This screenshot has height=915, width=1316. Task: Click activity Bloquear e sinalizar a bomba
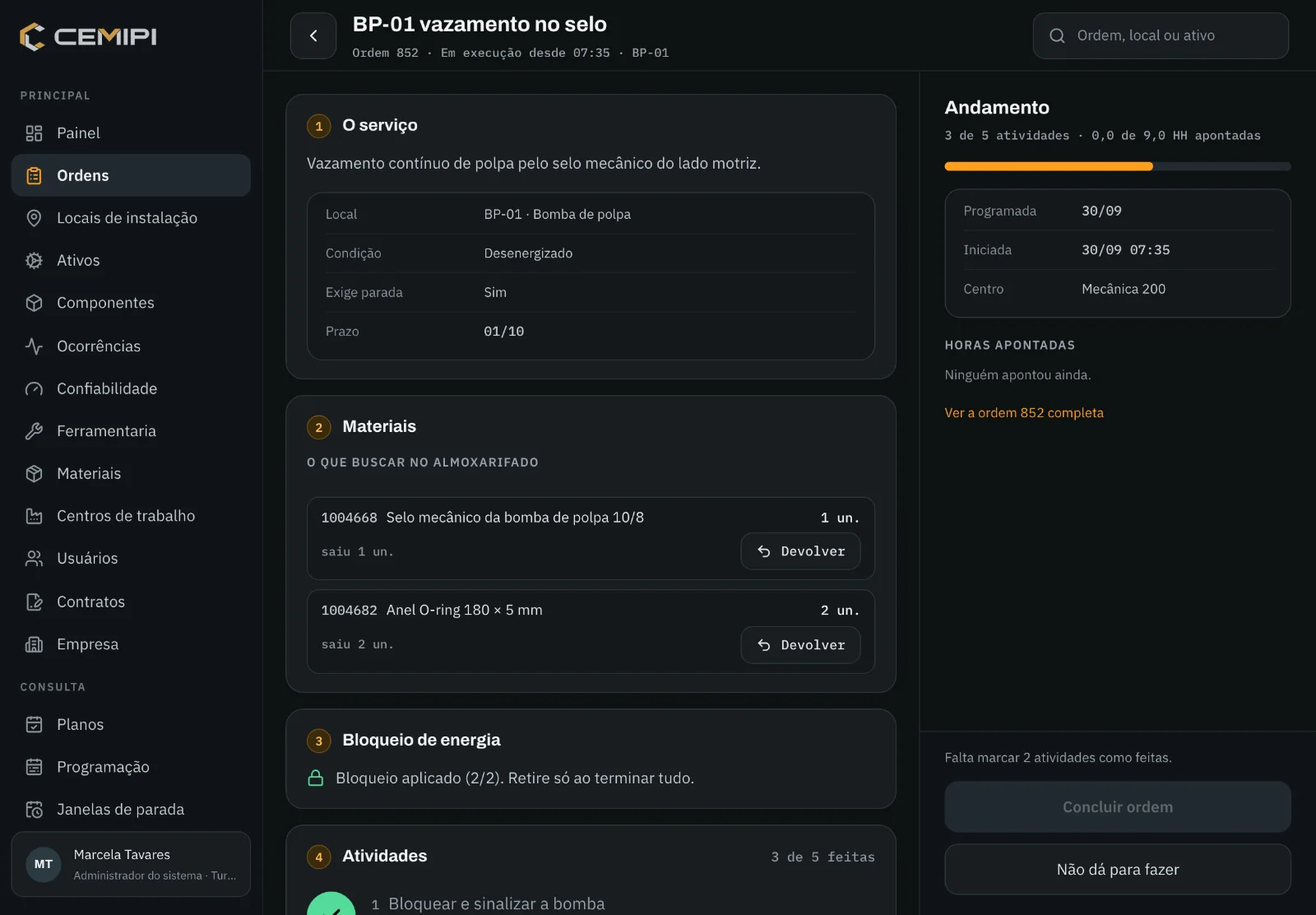[x=496, y=903]
